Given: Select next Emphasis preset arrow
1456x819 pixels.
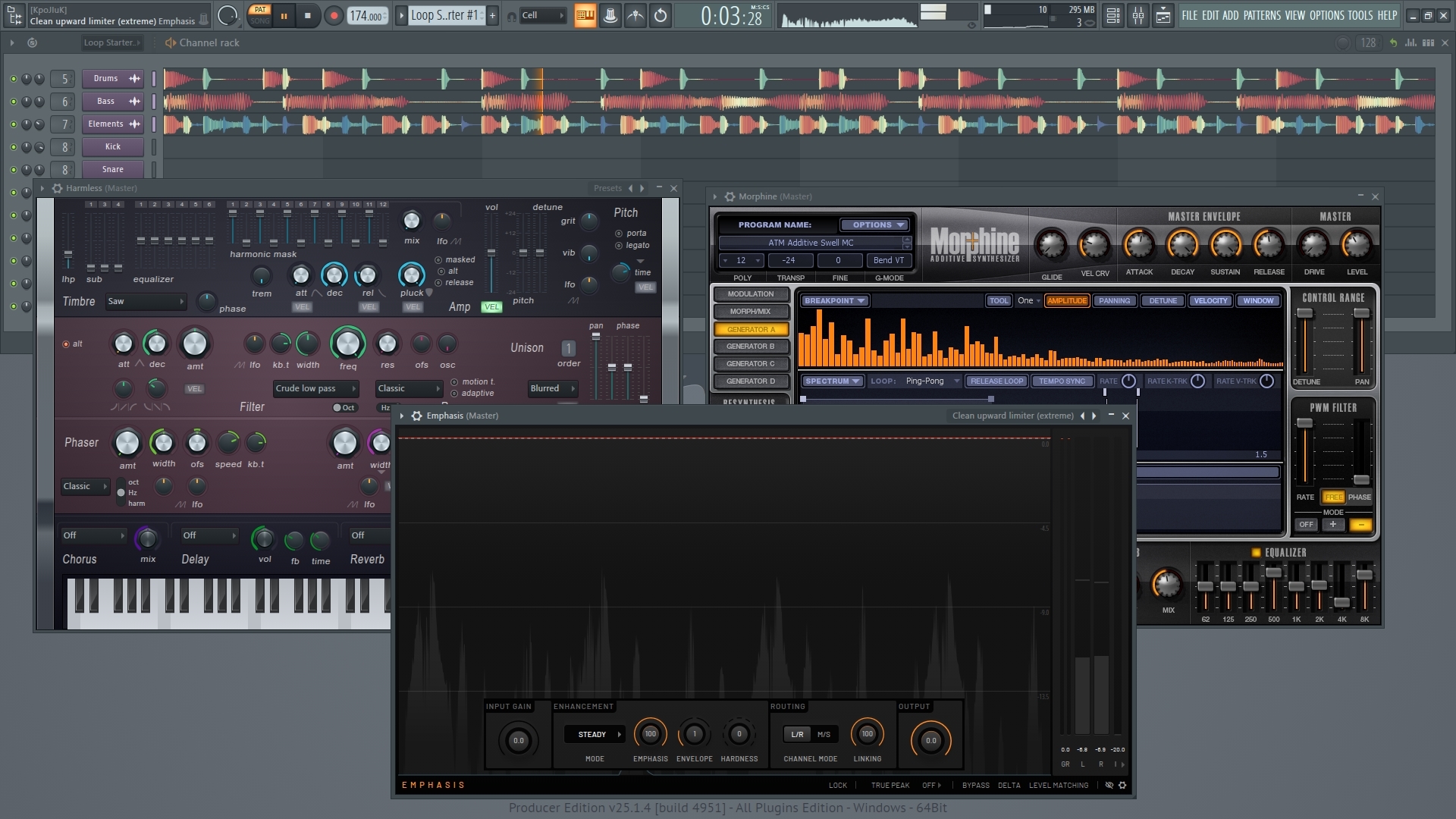Looking at the screenshot, I should coord(1094,416).
